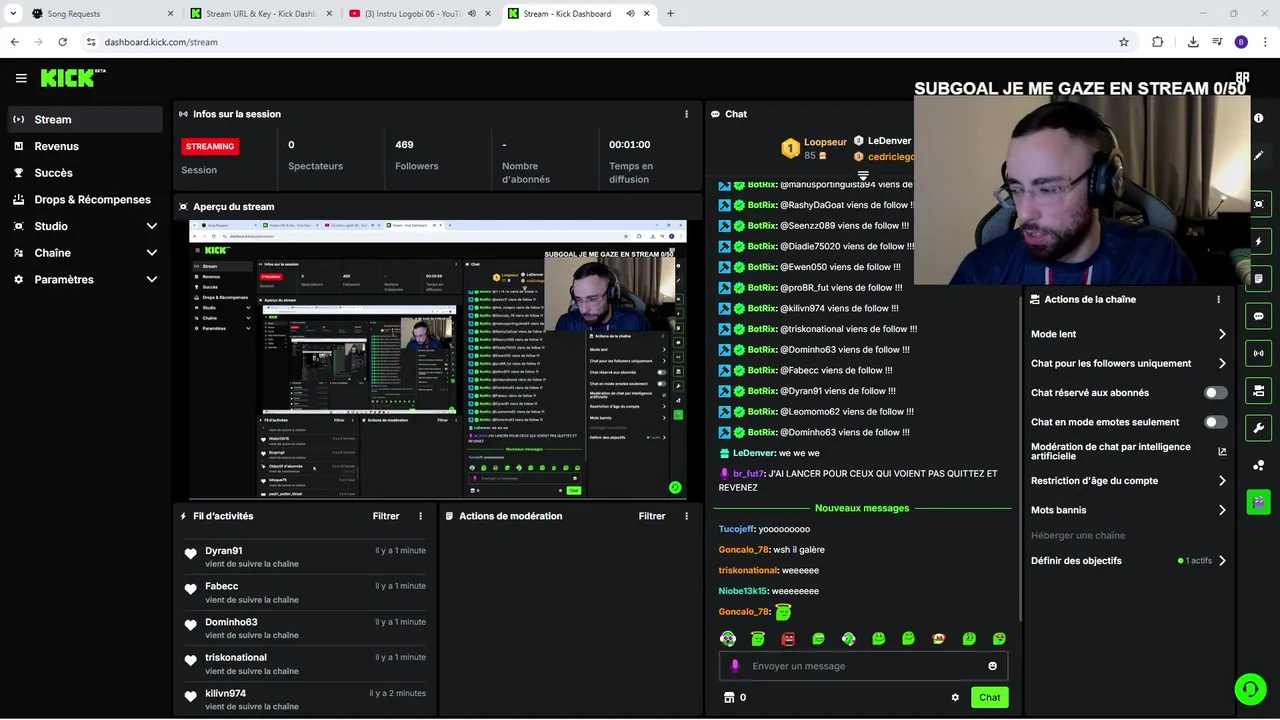Viewport: 1280px width, 720px height.
Task: Open the browser extensions puzzle icon
Action: (x=1158, y=42)
